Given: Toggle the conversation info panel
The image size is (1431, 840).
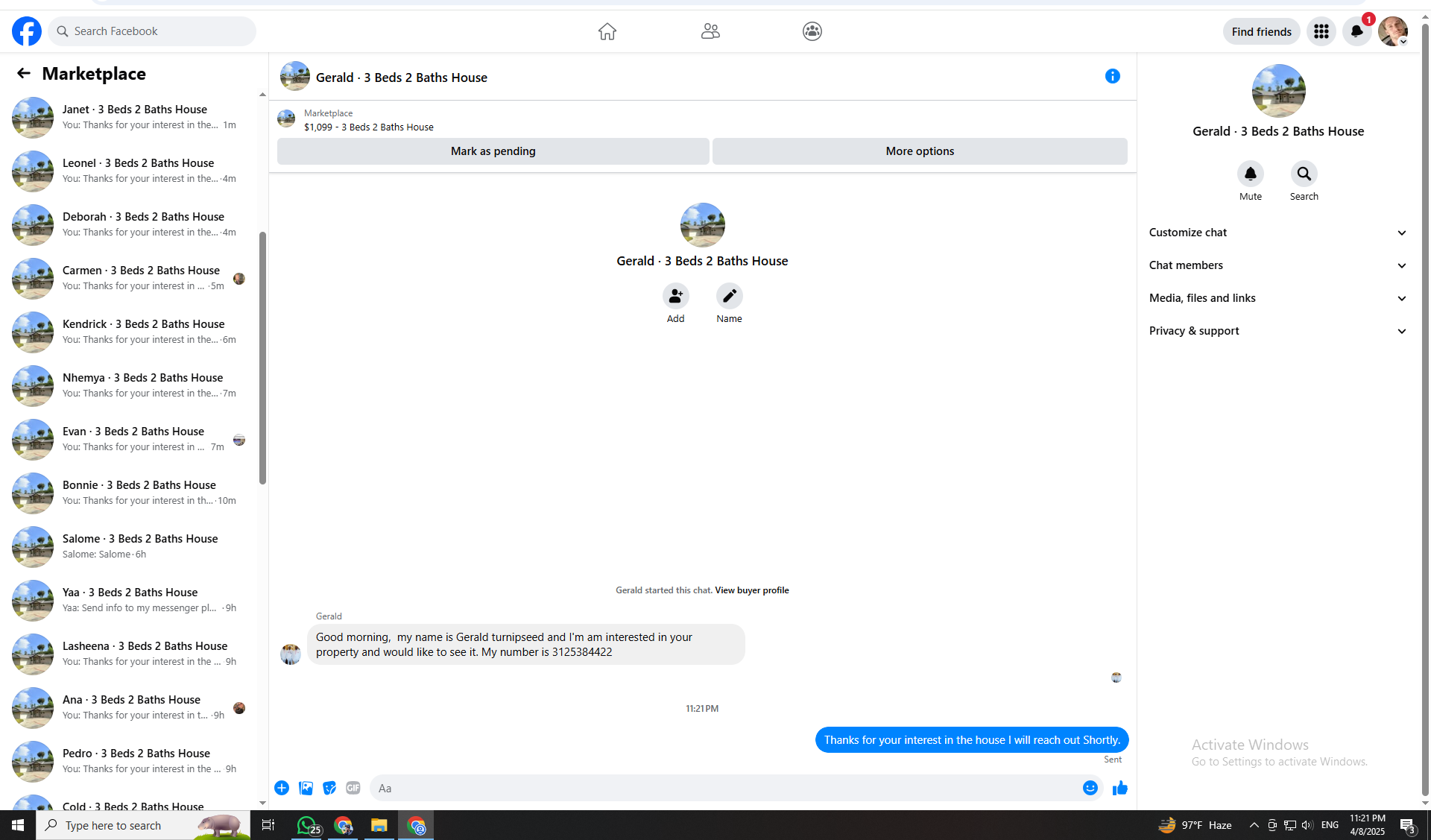Looking at the screenshot, I should click(x=1113, y=76).
